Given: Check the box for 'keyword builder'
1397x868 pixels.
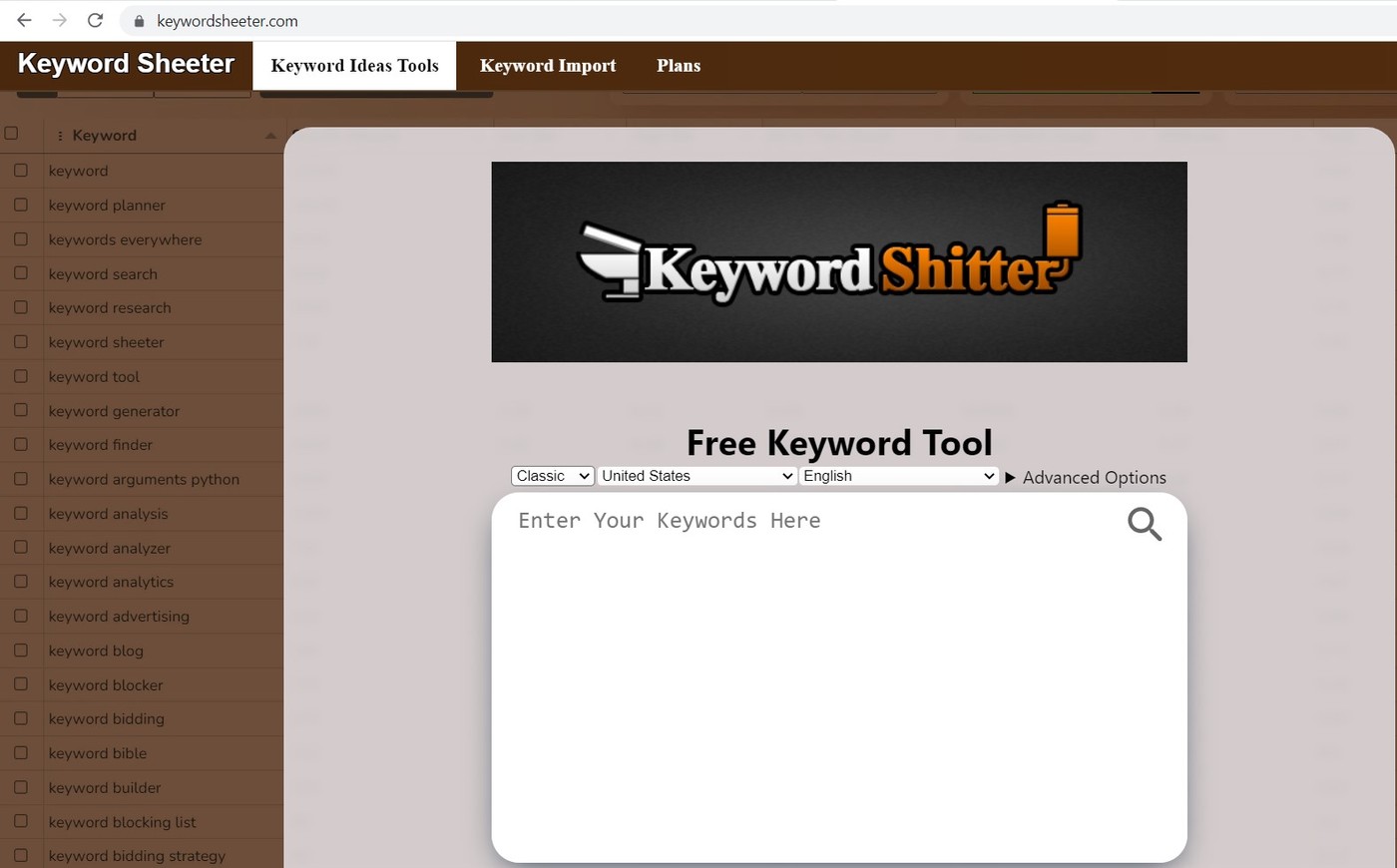Looking at the screenshot, I should (21, 787).
